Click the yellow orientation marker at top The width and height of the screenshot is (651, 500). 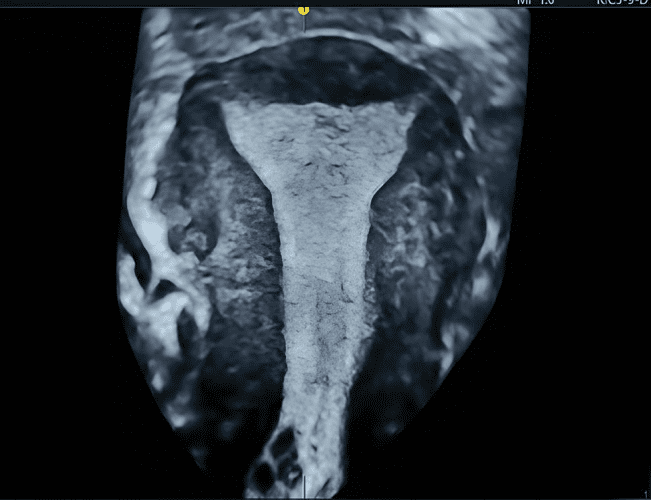pyautogui.click(x=304, y=9)
